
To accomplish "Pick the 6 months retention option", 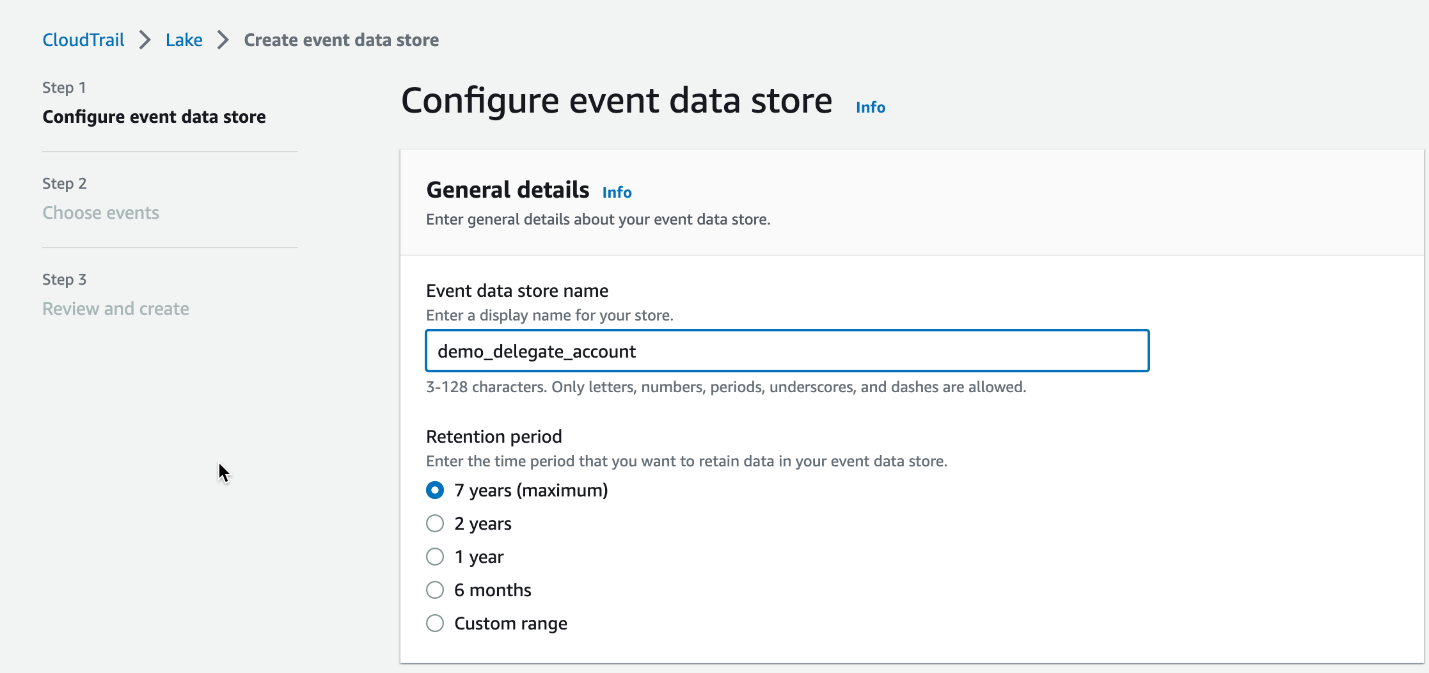I will coord(435,589).
